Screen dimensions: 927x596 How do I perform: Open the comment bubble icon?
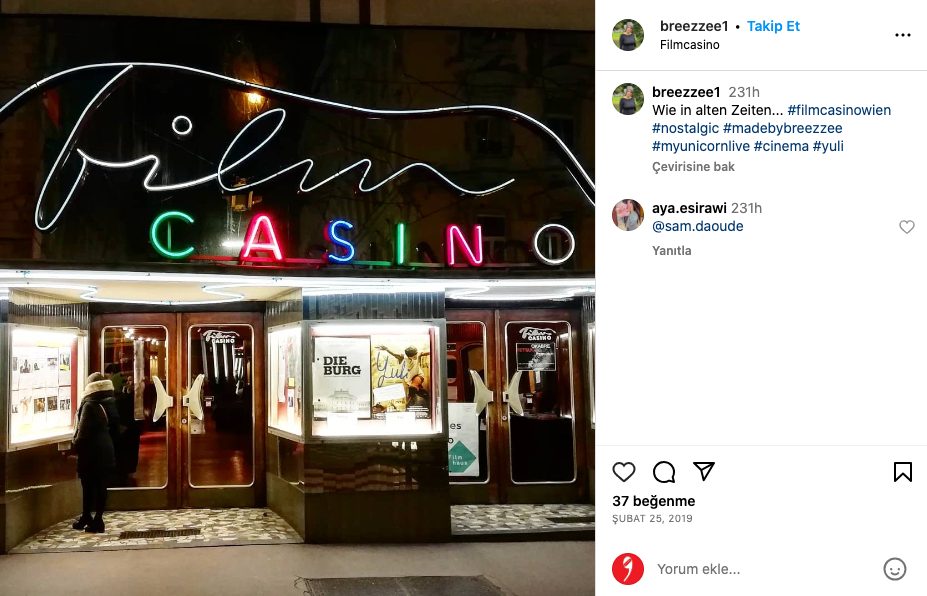tap(664, 472)
